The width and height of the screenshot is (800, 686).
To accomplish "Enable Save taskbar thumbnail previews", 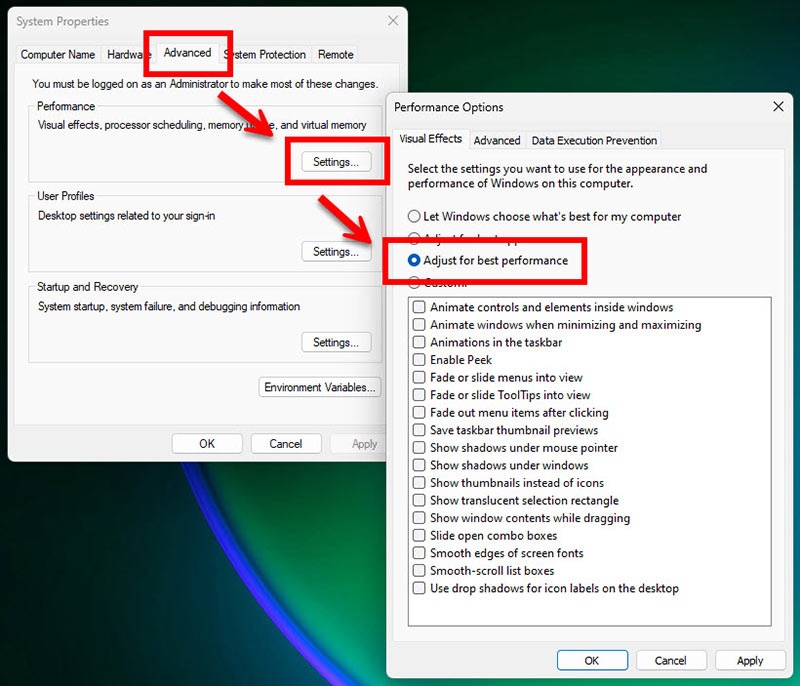I will pos(505,430).
